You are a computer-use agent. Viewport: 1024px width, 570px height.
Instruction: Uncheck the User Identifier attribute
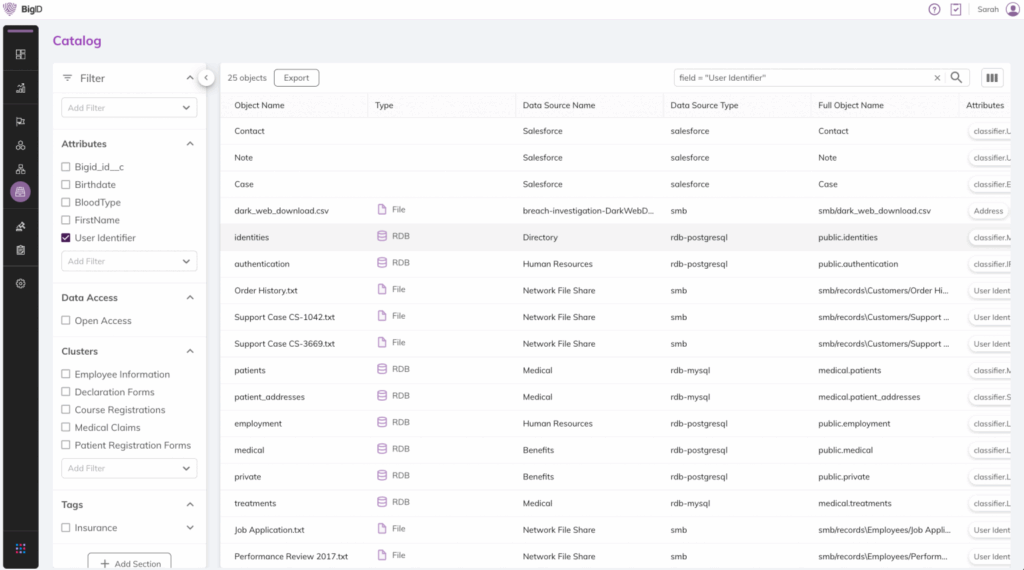[66, 238]
